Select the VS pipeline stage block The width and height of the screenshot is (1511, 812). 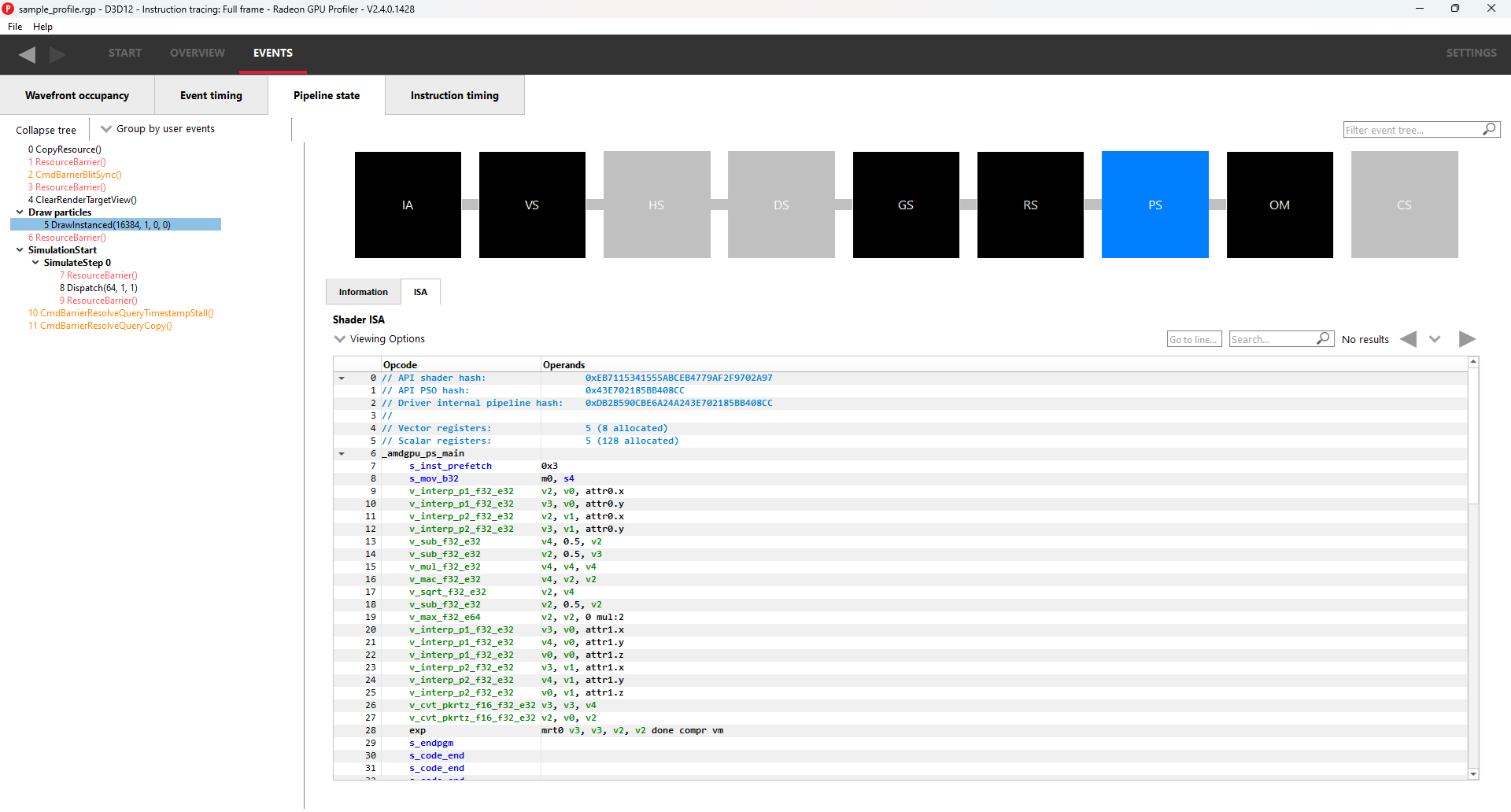pyautogui.click(x=532, y=205)
